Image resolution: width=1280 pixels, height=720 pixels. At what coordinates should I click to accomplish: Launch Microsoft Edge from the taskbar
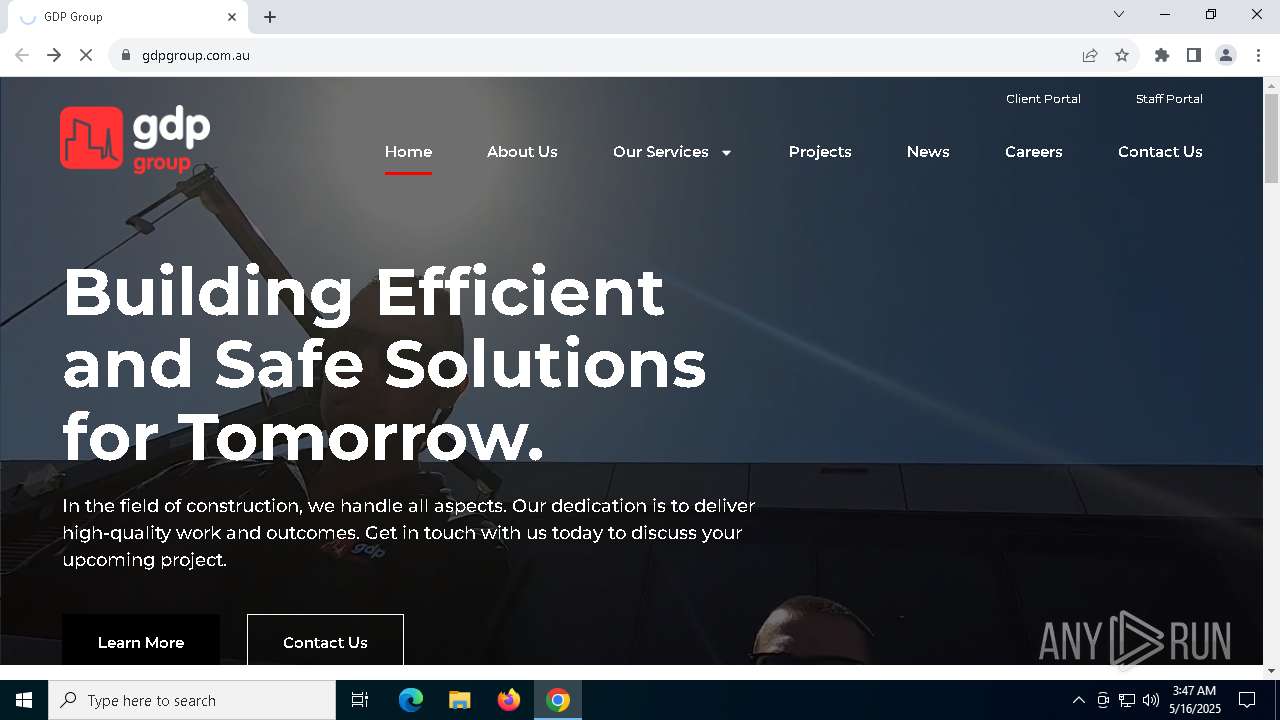[x=411, y=700]
